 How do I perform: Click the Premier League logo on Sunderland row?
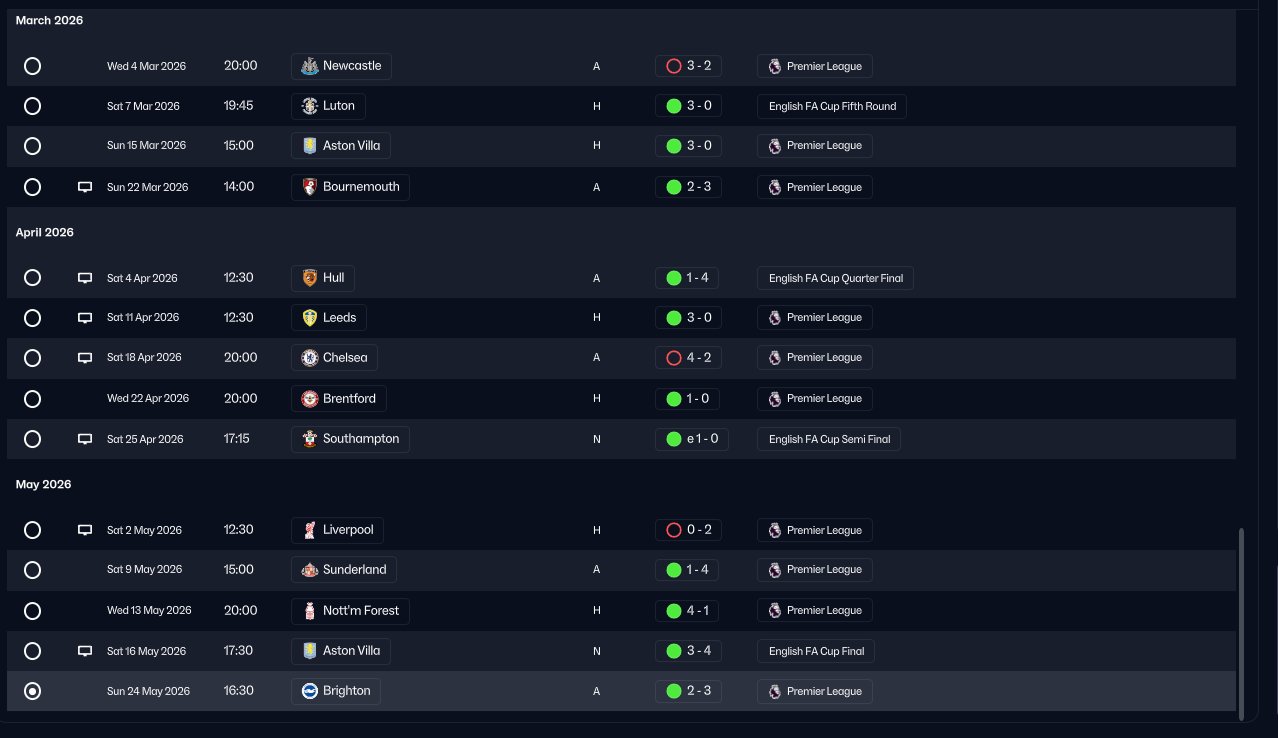coord(774,570)
